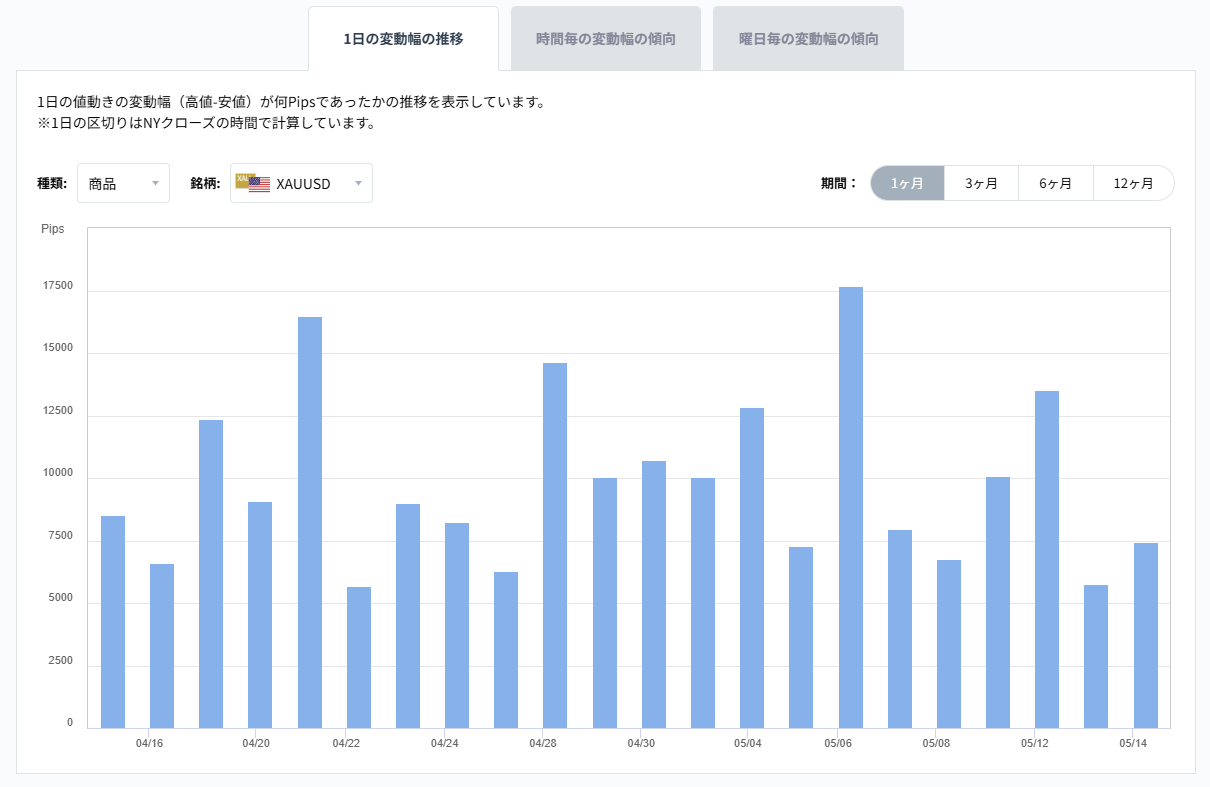
Task: Click the XAUUSD flag icon
Action: coord(253,182)
